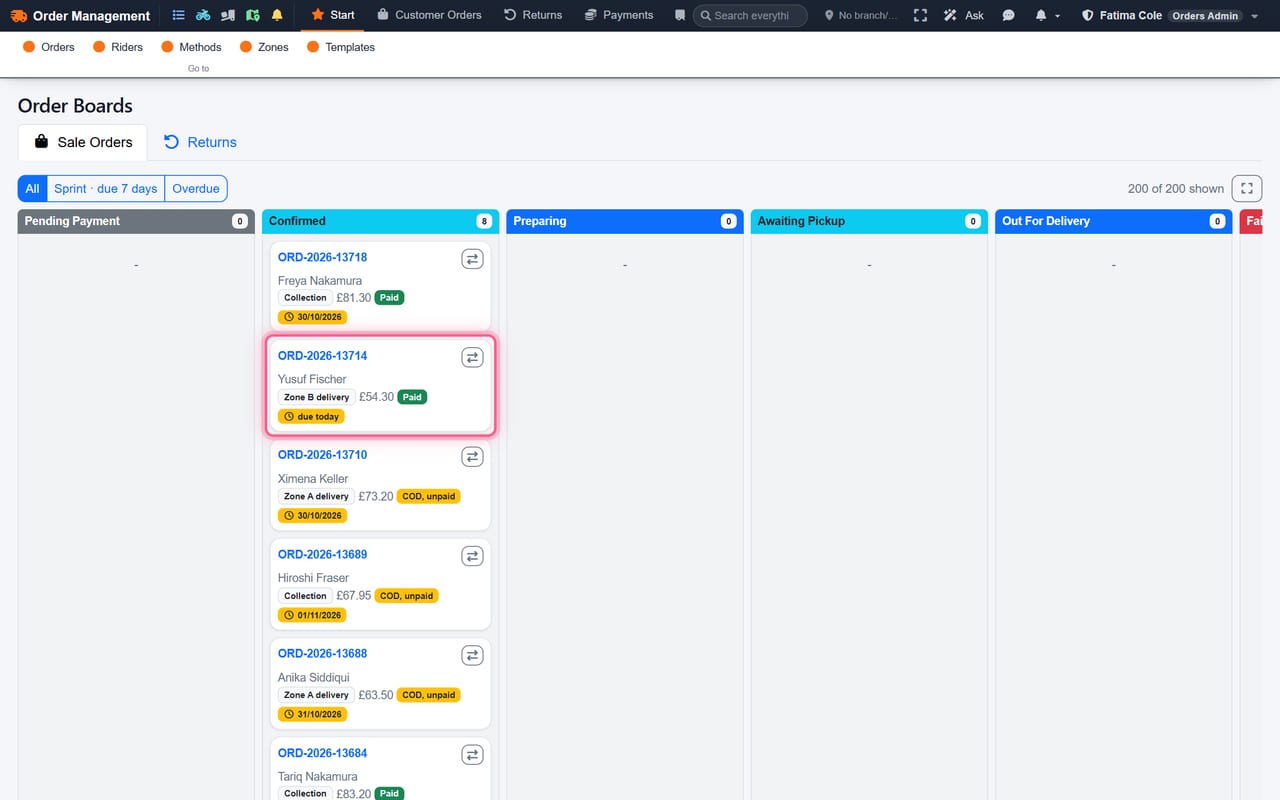Viewport: 1280px width, 800px height.
Task: Click the delivery truck icon beside the bicycle icon
Action: pyautogui.click(x=227, y=15)
